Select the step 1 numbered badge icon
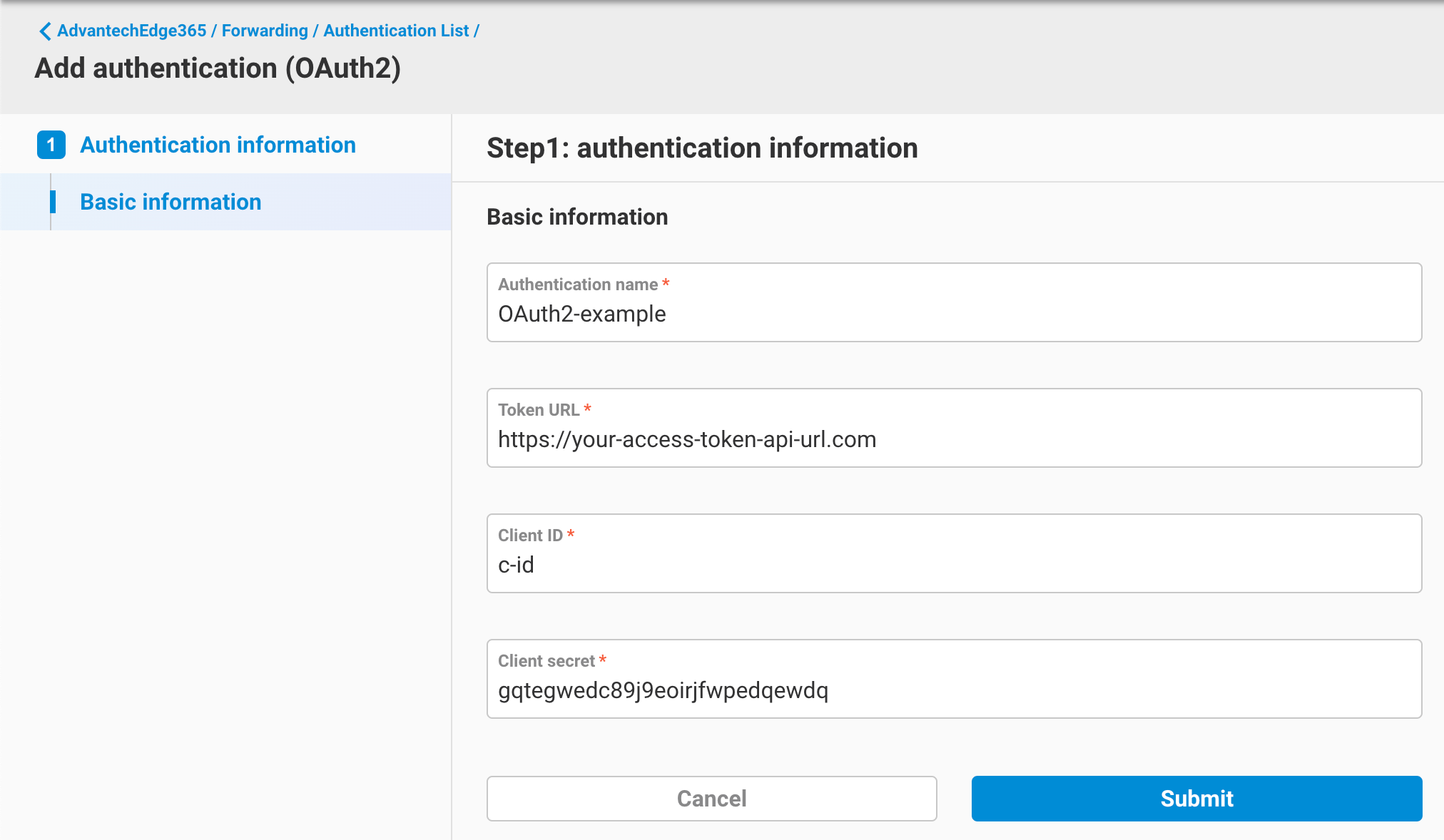The width and height of the screenshot is (1444, 840). coord(51,145)
